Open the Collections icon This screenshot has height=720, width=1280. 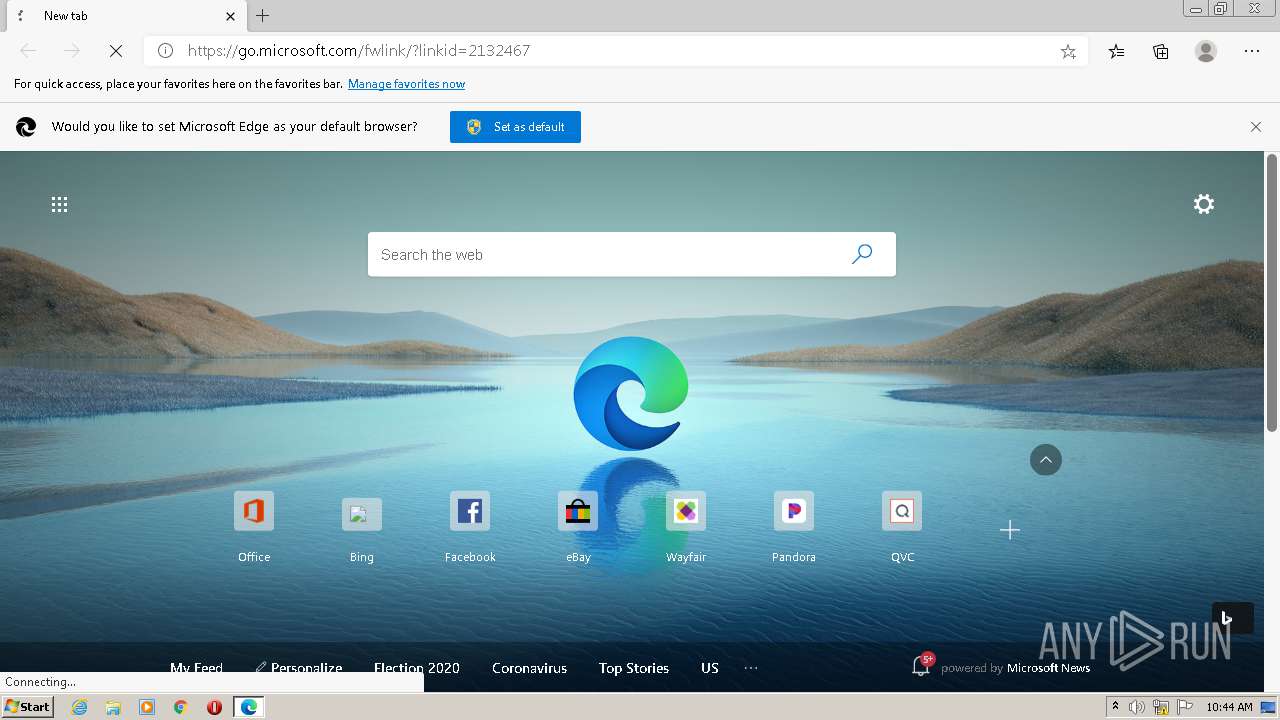pos(1161,51)
